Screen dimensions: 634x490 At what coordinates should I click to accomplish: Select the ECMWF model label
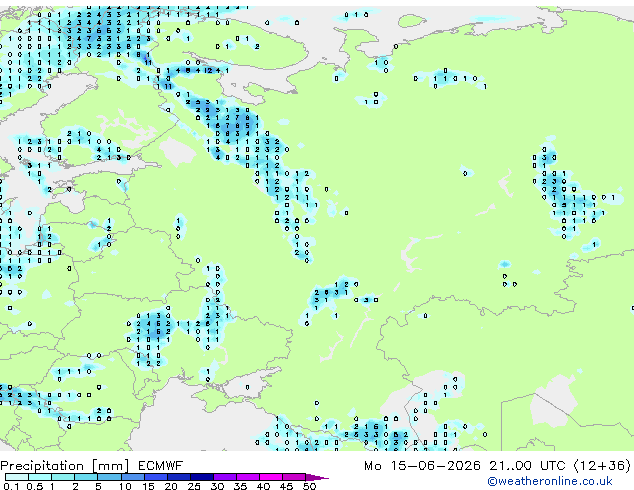[161, 466]
